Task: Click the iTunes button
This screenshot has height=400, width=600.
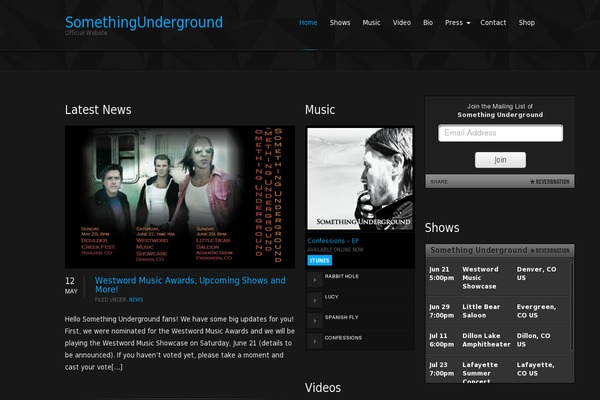Action: pyautogui.click(x=320, y=260)
